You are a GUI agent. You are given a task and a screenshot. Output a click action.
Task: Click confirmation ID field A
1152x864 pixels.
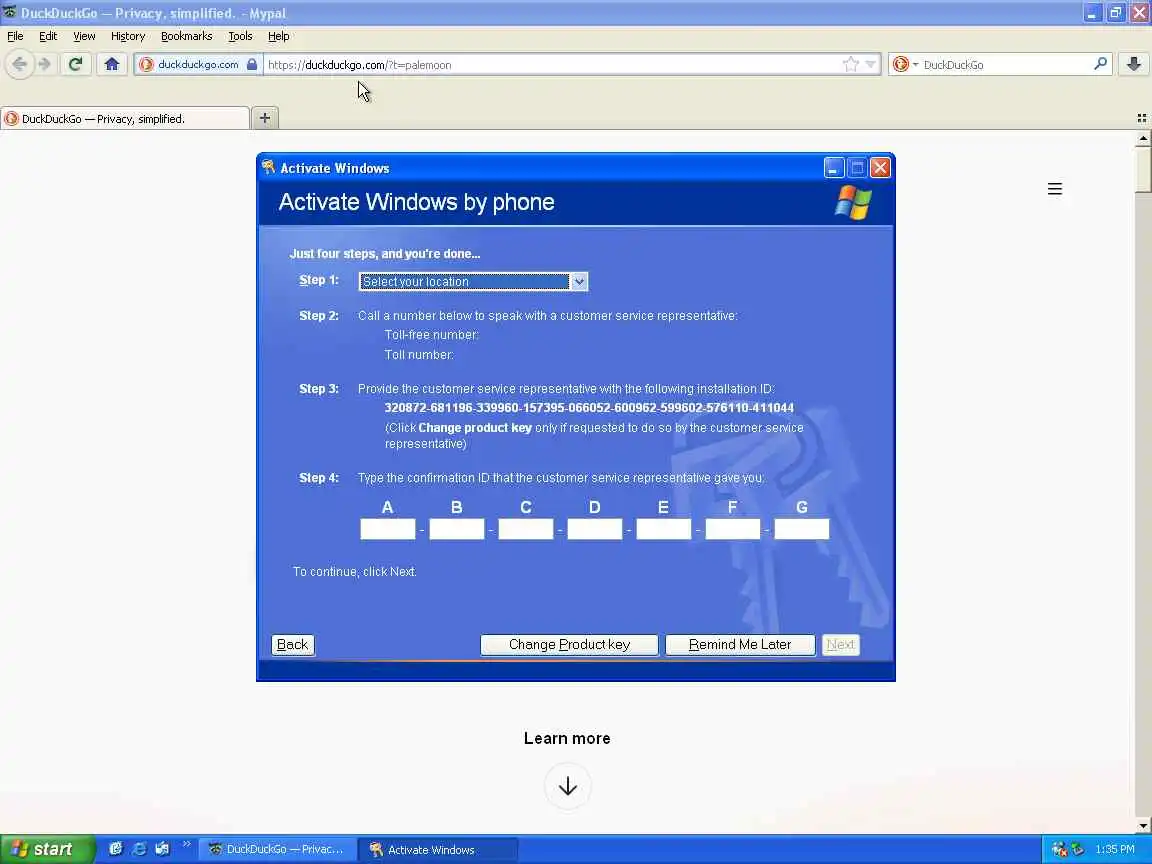click(x=387, y=529)
